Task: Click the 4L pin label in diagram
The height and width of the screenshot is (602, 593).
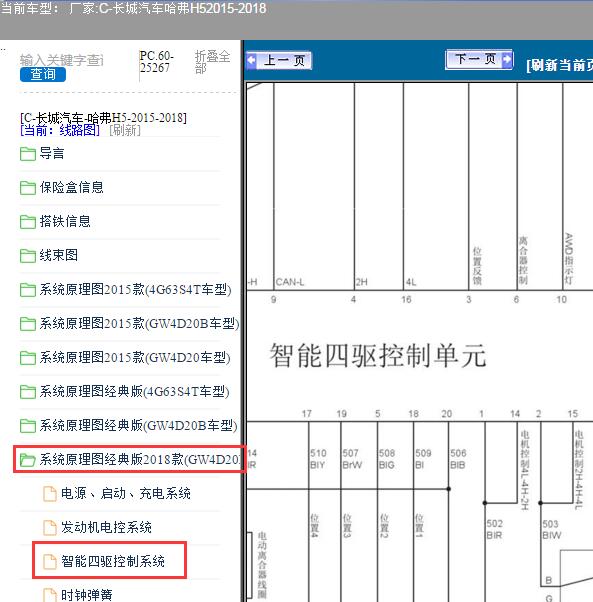Action: click(411, 282)
